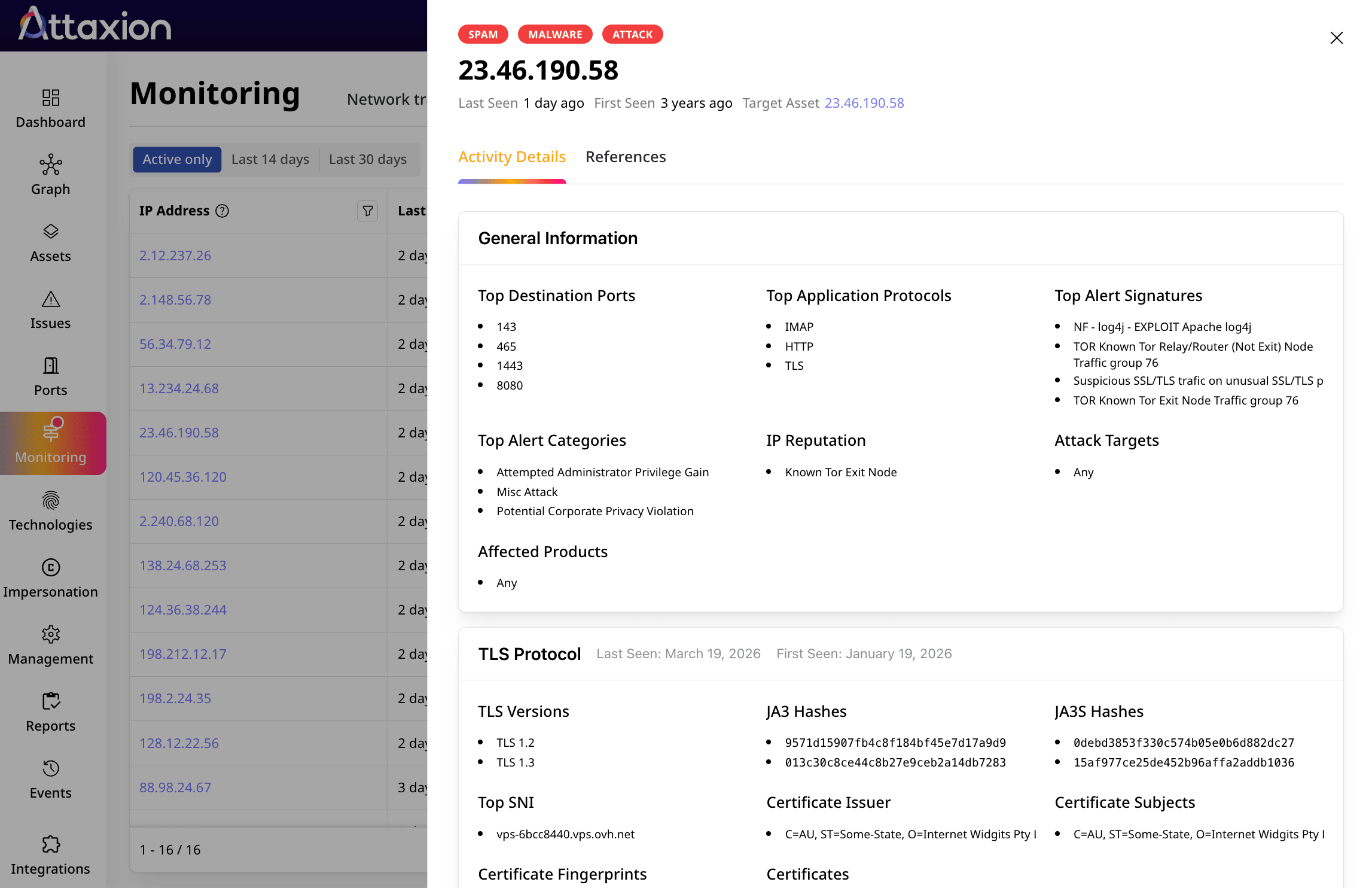Open the Graph view icon
This screenshot has width=1372, height=888.
(51, 165)
